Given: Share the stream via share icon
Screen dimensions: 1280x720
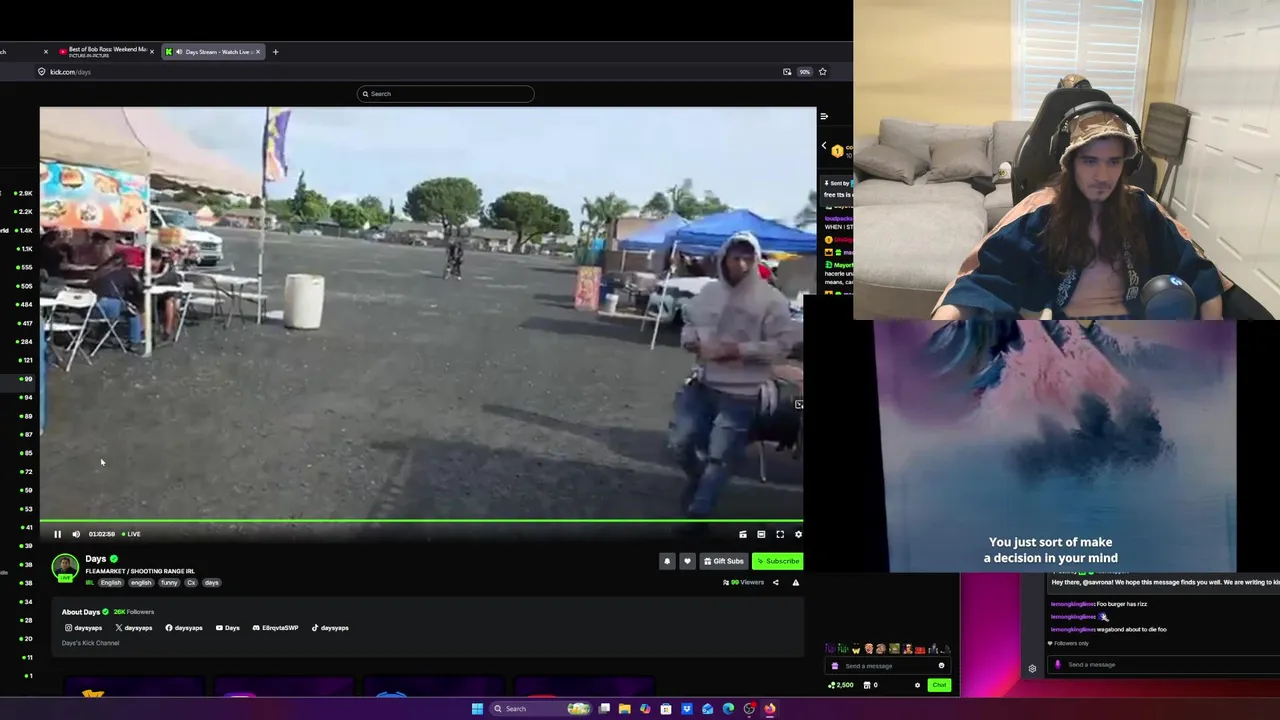Looking at the screenshot, I should point(775,582).
